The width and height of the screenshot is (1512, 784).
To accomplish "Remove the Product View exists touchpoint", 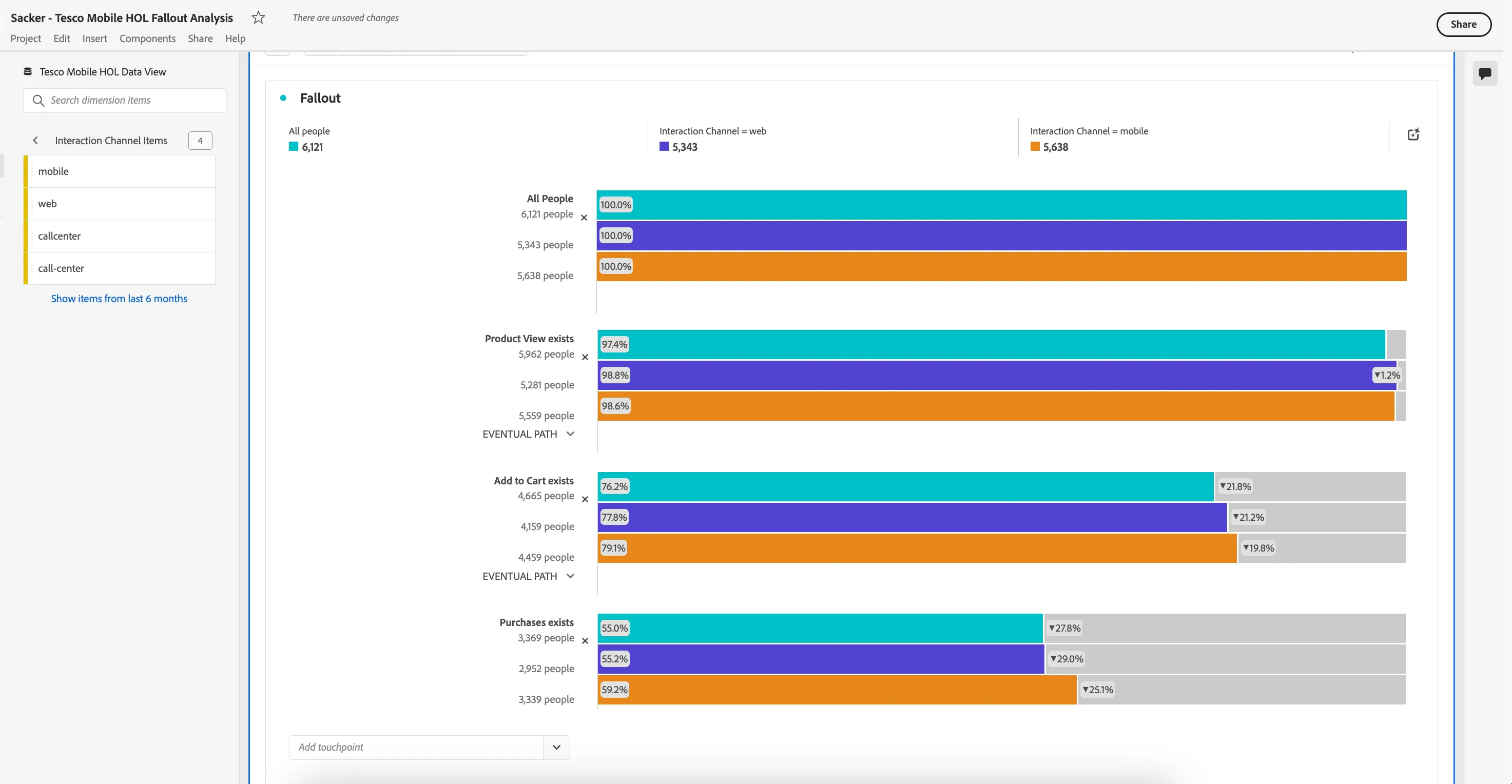I will point(585,357).
